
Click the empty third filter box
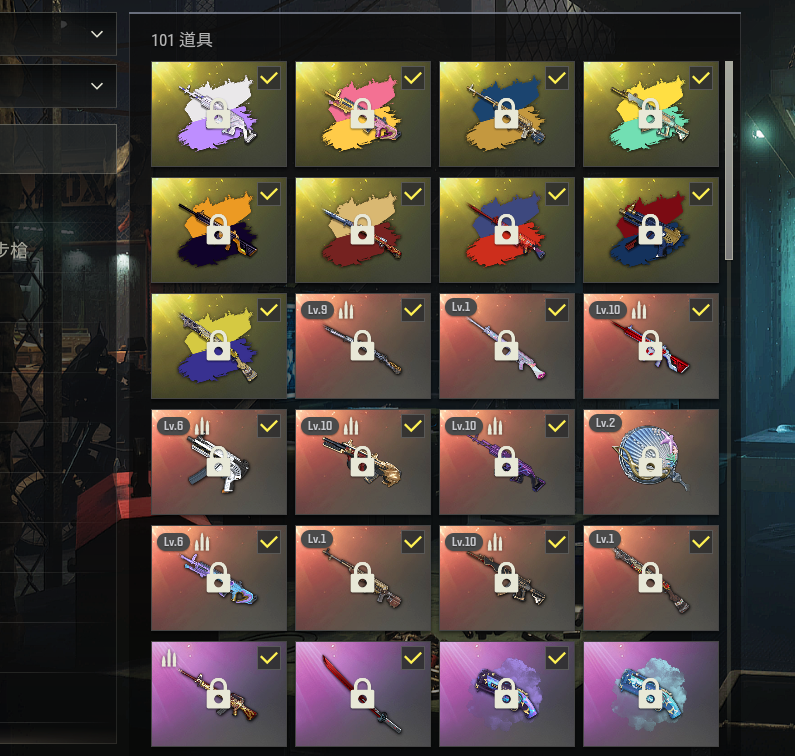pos(58,149)
